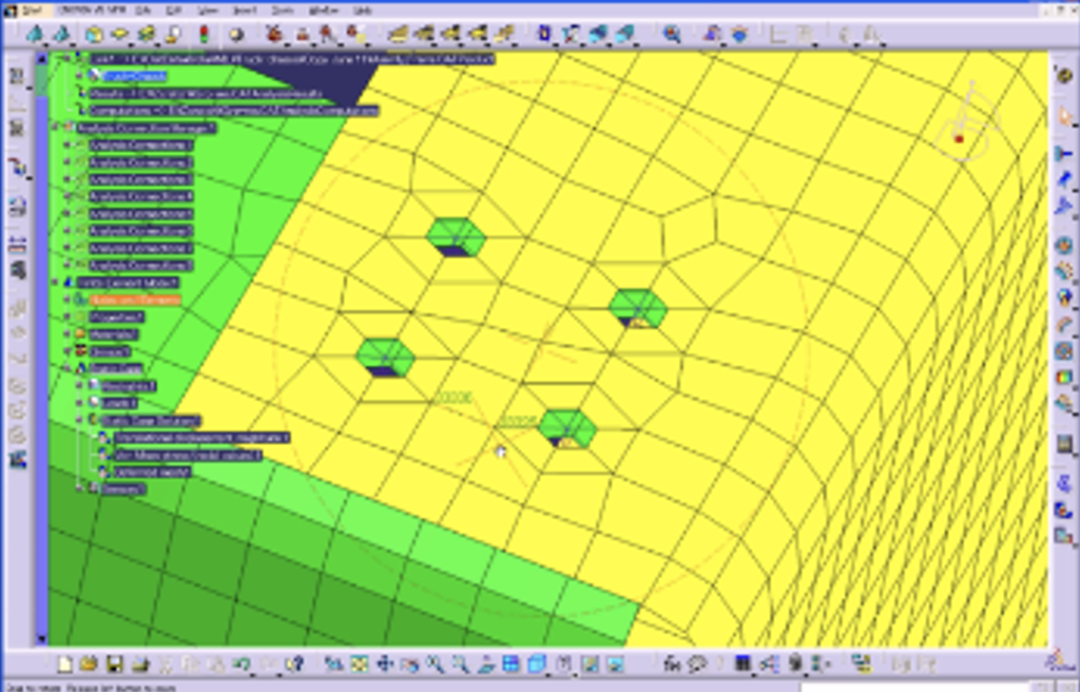Expand the Finite Element Model node

(56, 283)
